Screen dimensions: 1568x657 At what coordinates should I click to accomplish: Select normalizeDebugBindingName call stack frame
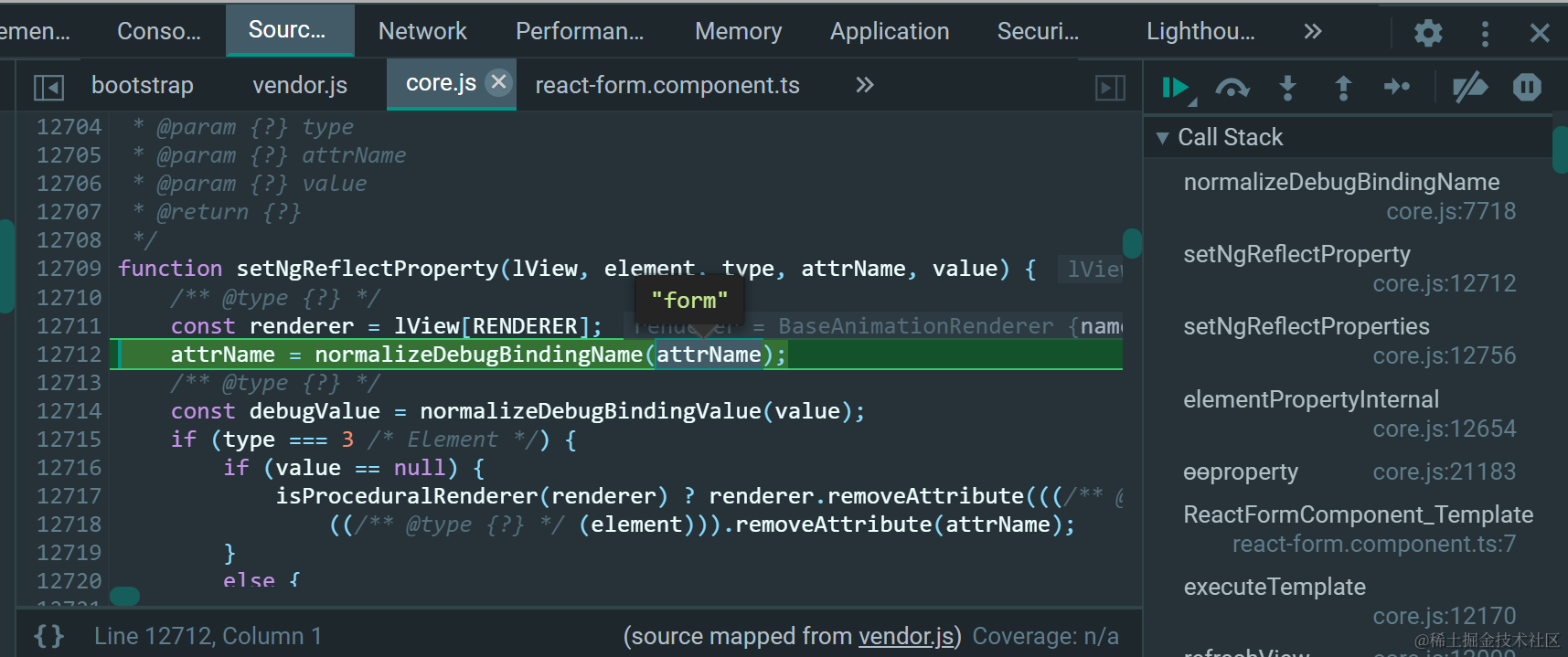(1349, 196)
